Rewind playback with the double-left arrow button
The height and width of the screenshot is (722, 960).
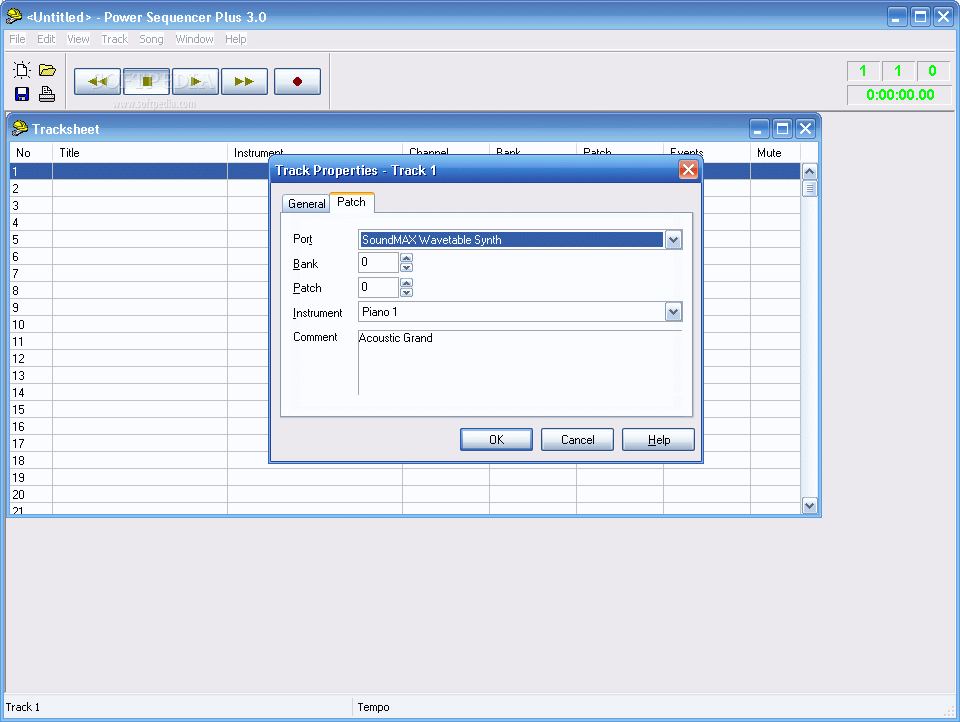pos(97,81)
